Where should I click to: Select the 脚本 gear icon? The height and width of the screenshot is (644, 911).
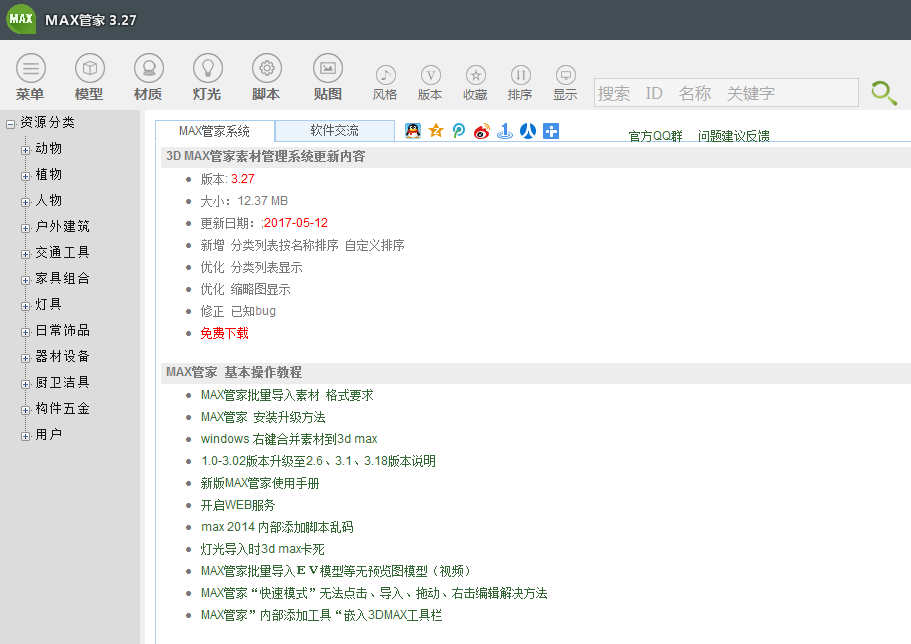coord(267,69)
